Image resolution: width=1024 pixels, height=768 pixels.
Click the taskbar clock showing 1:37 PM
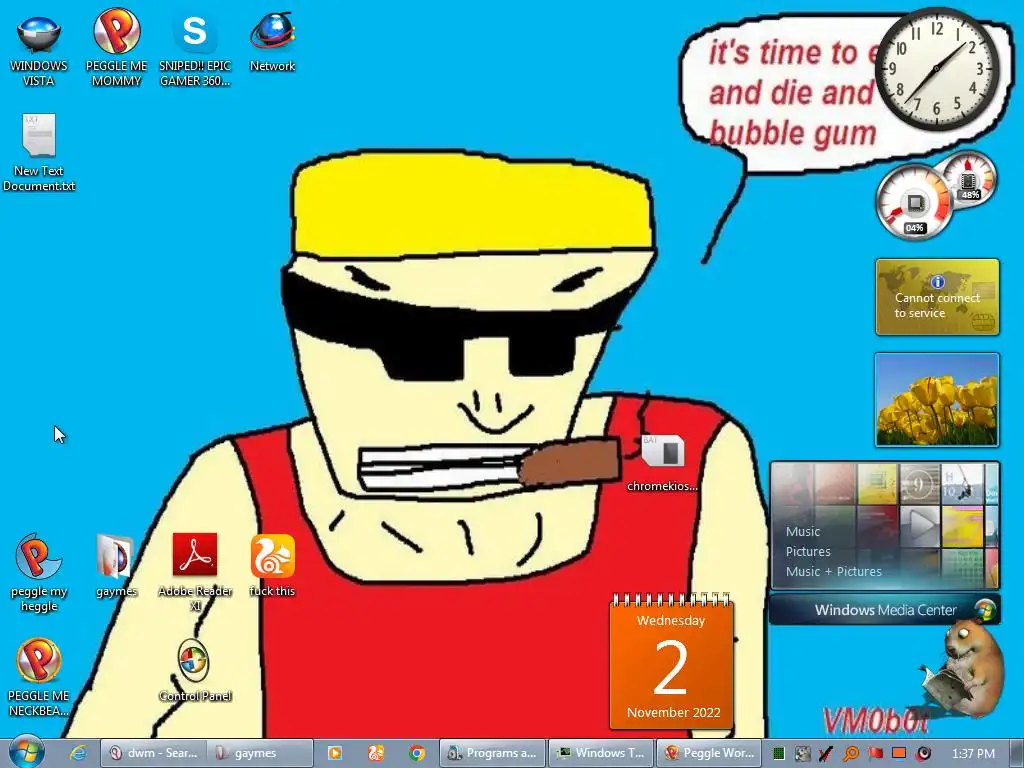[973, 754]
